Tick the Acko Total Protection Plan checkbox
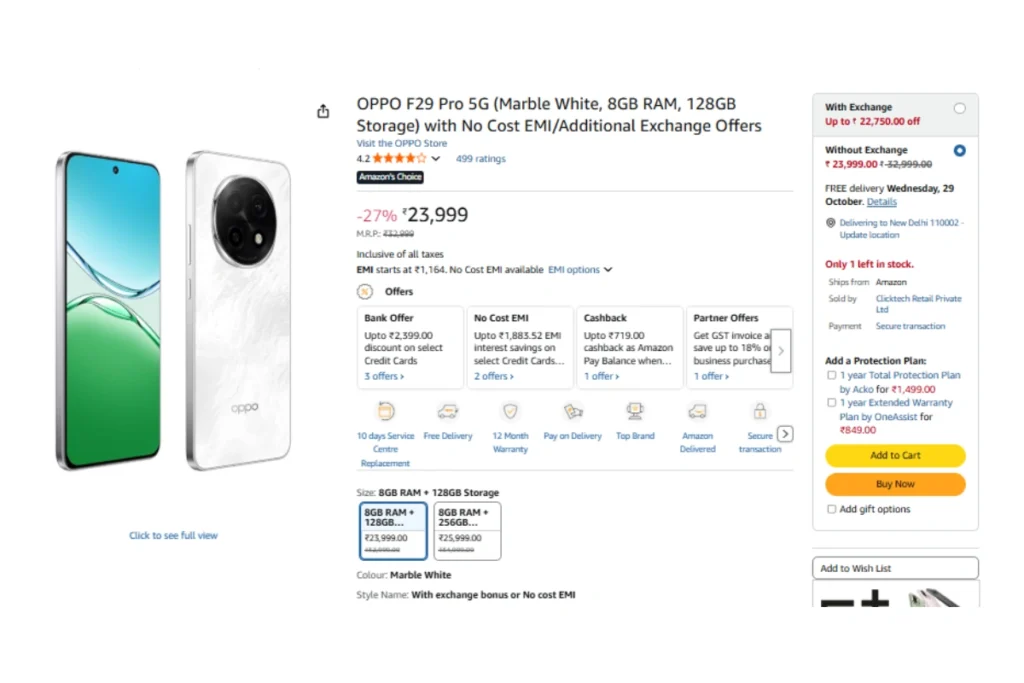The height and width of the screenshot is (683, 1024). click(x=832, y=375)
